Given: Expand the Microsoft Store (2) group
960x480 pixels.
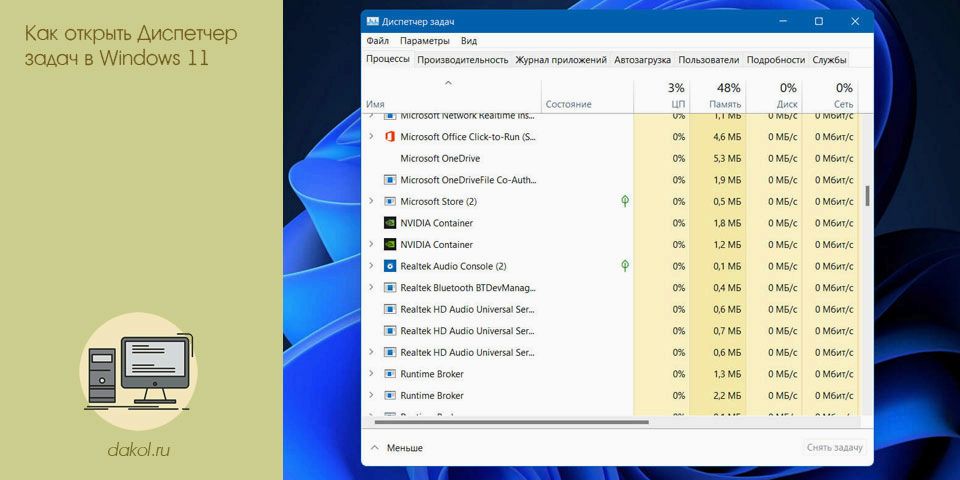Looking at the screenshot, I should click(371, 201).
